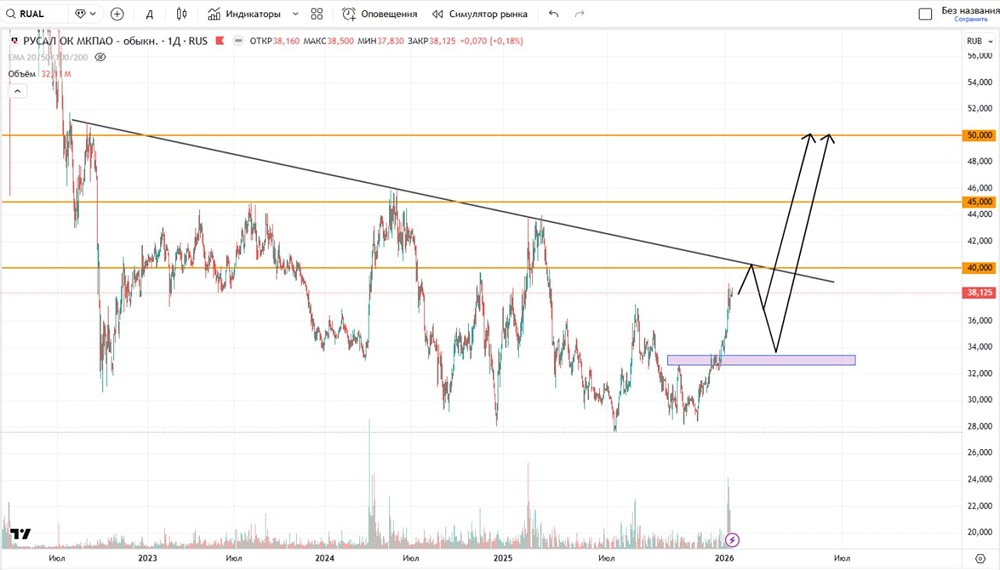The image size is (1000, 570).
Task: Select the purple support zone rectangle
Action: [761, 360]
